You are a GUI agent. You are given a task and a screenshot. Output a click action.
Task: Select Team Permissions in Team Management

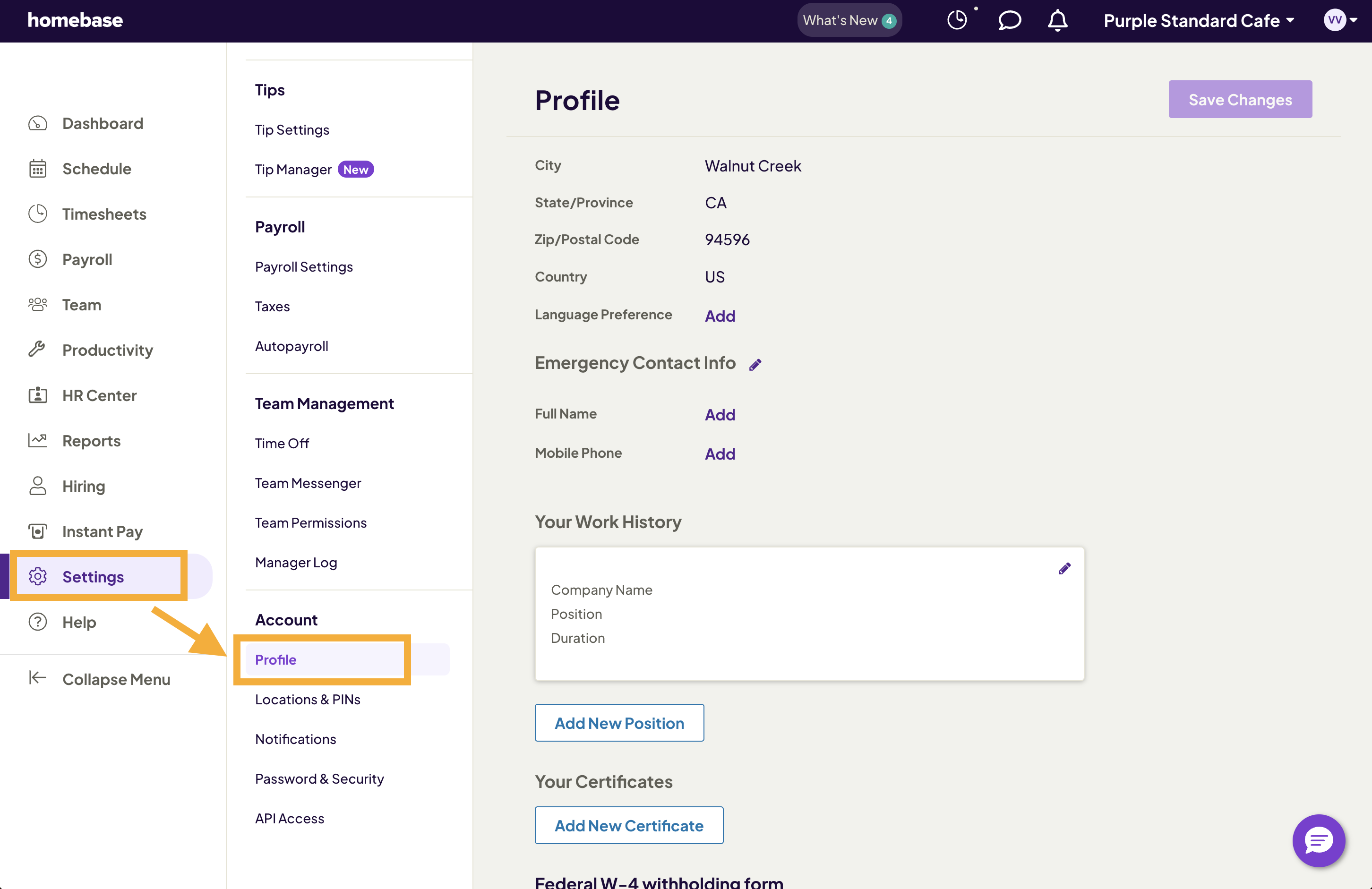coord(311,522)
